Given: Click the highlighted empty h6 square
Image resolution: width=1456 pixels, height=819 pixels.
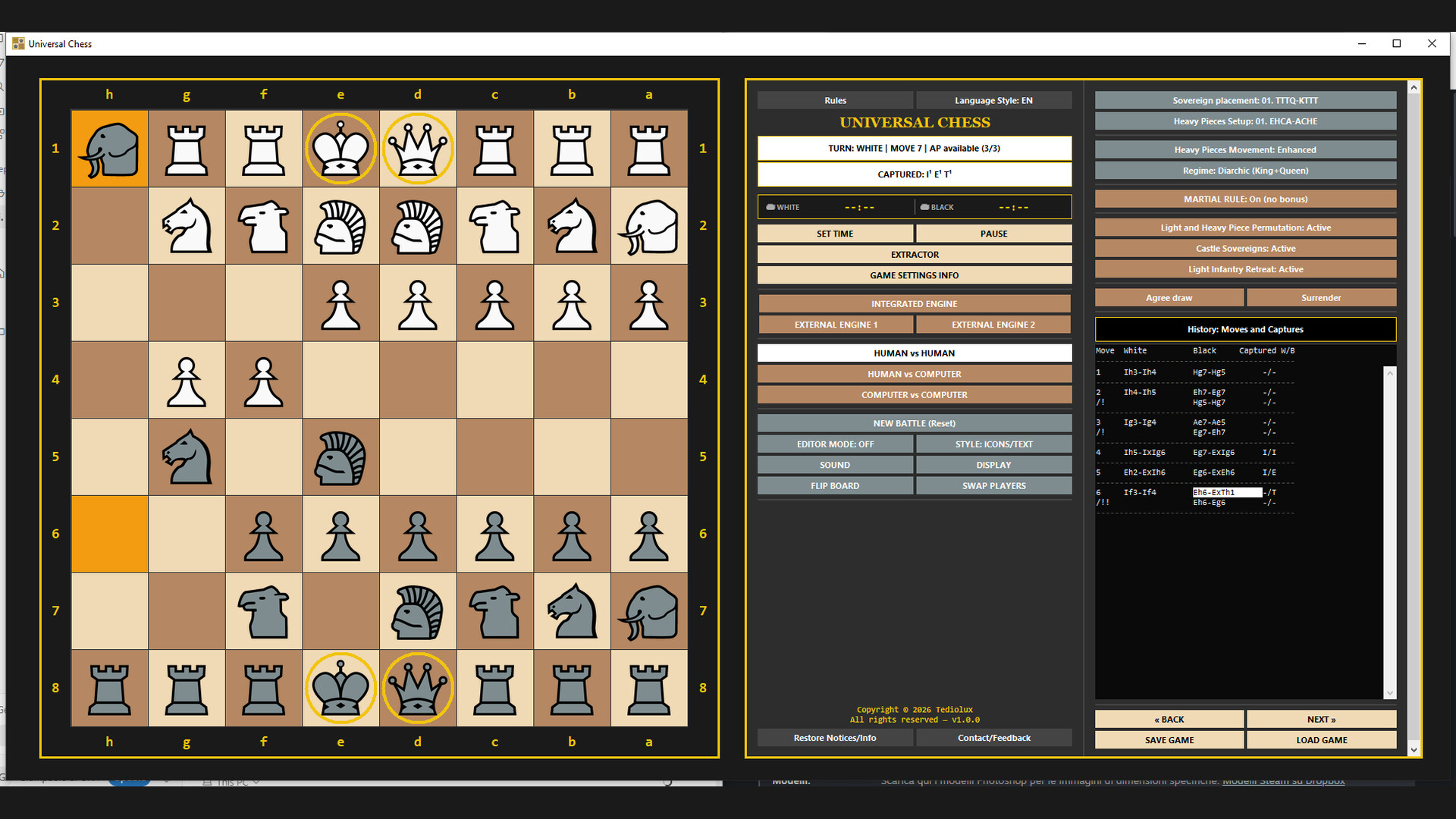Looking at the screenshot, I should coord(109,535).
